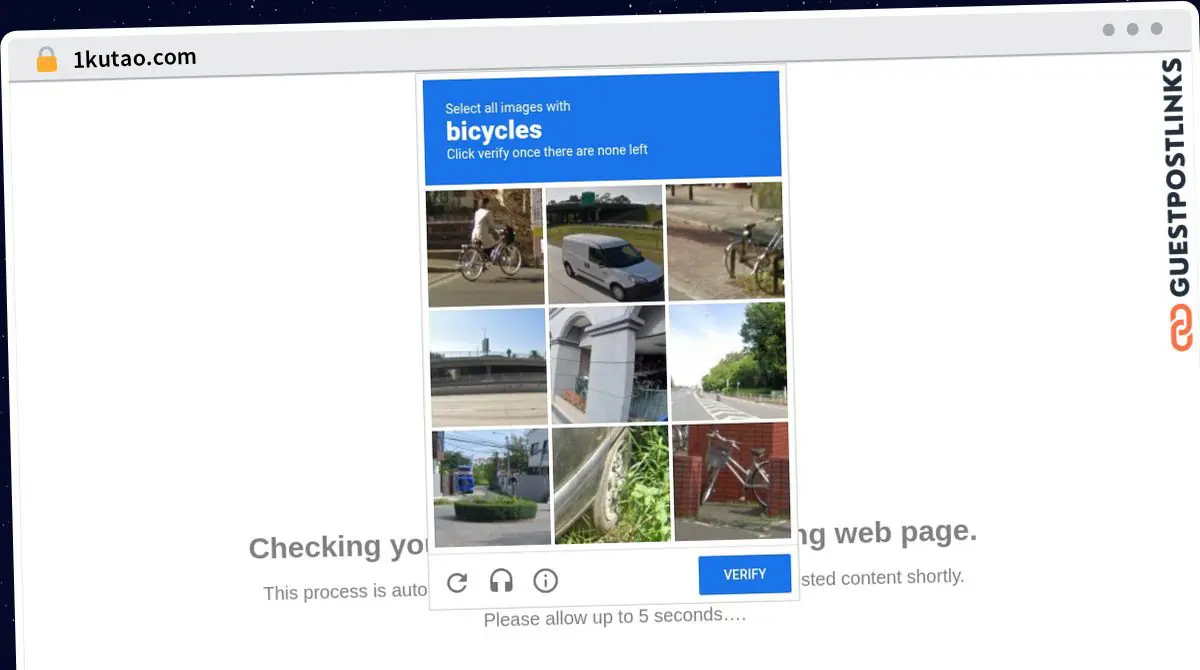Select the tile showing a person riding a bicycle
Viewport: 1200px width, 670px height.
(x=485, y=243)
